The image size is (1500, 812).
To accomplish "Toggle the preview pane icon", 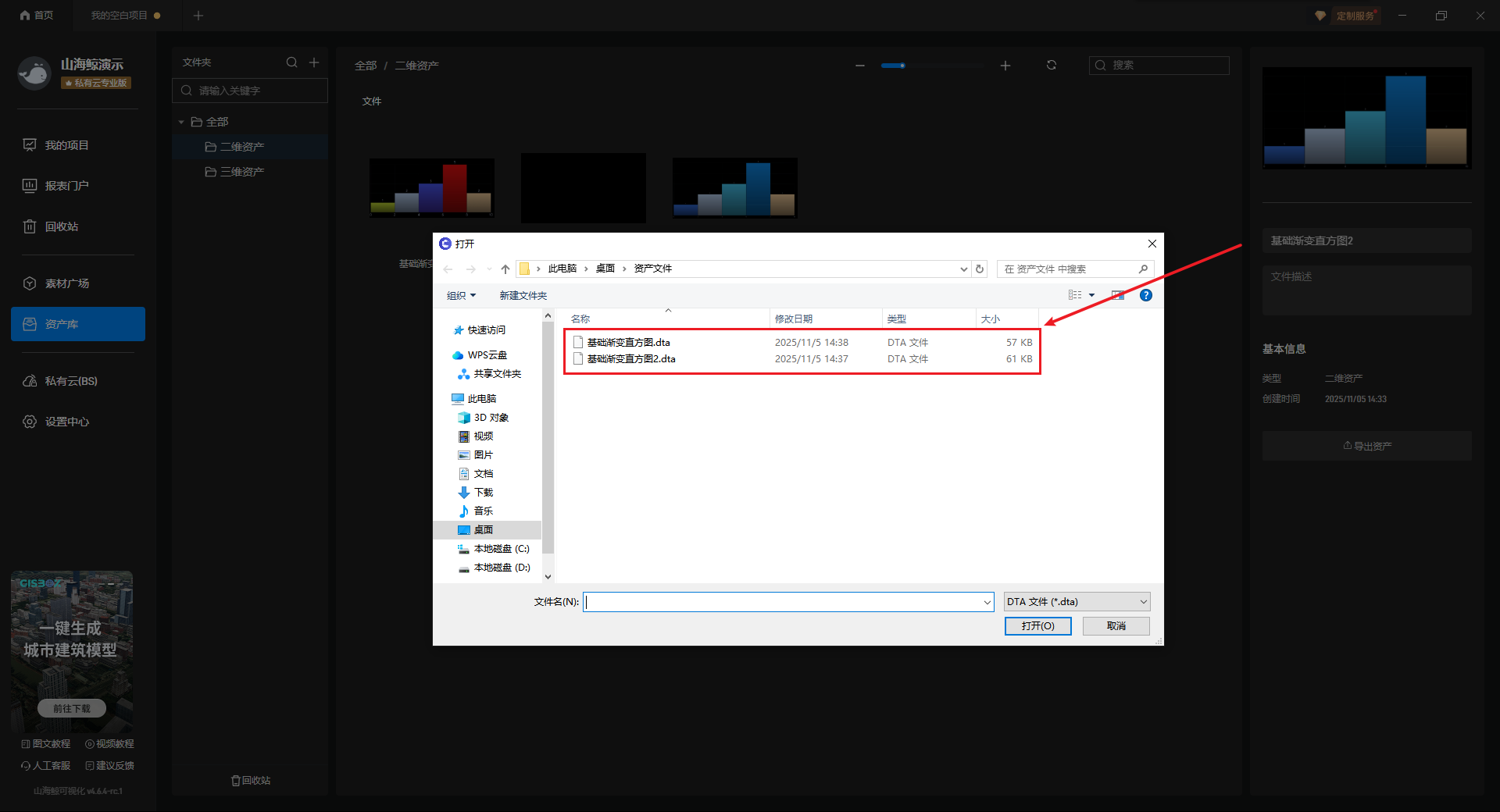I will click(1118, 295).
